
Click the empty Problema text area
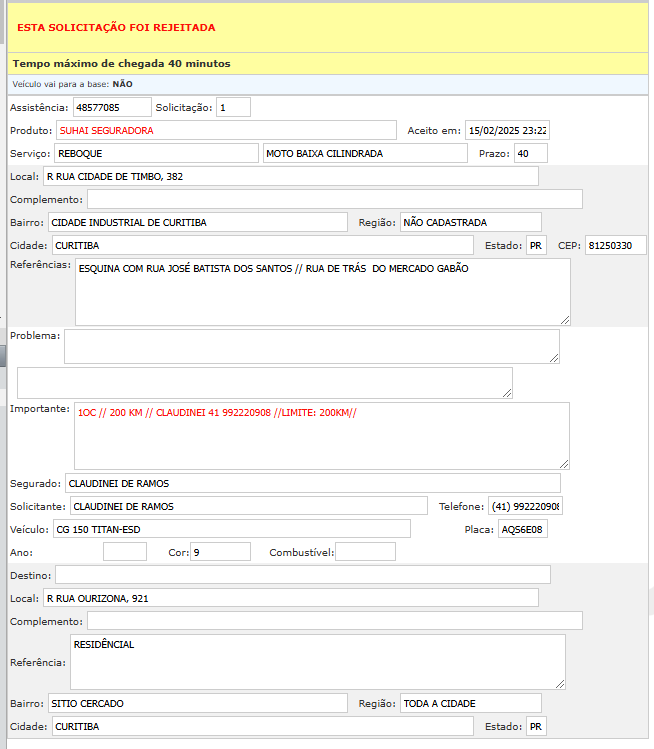(311, 346)
